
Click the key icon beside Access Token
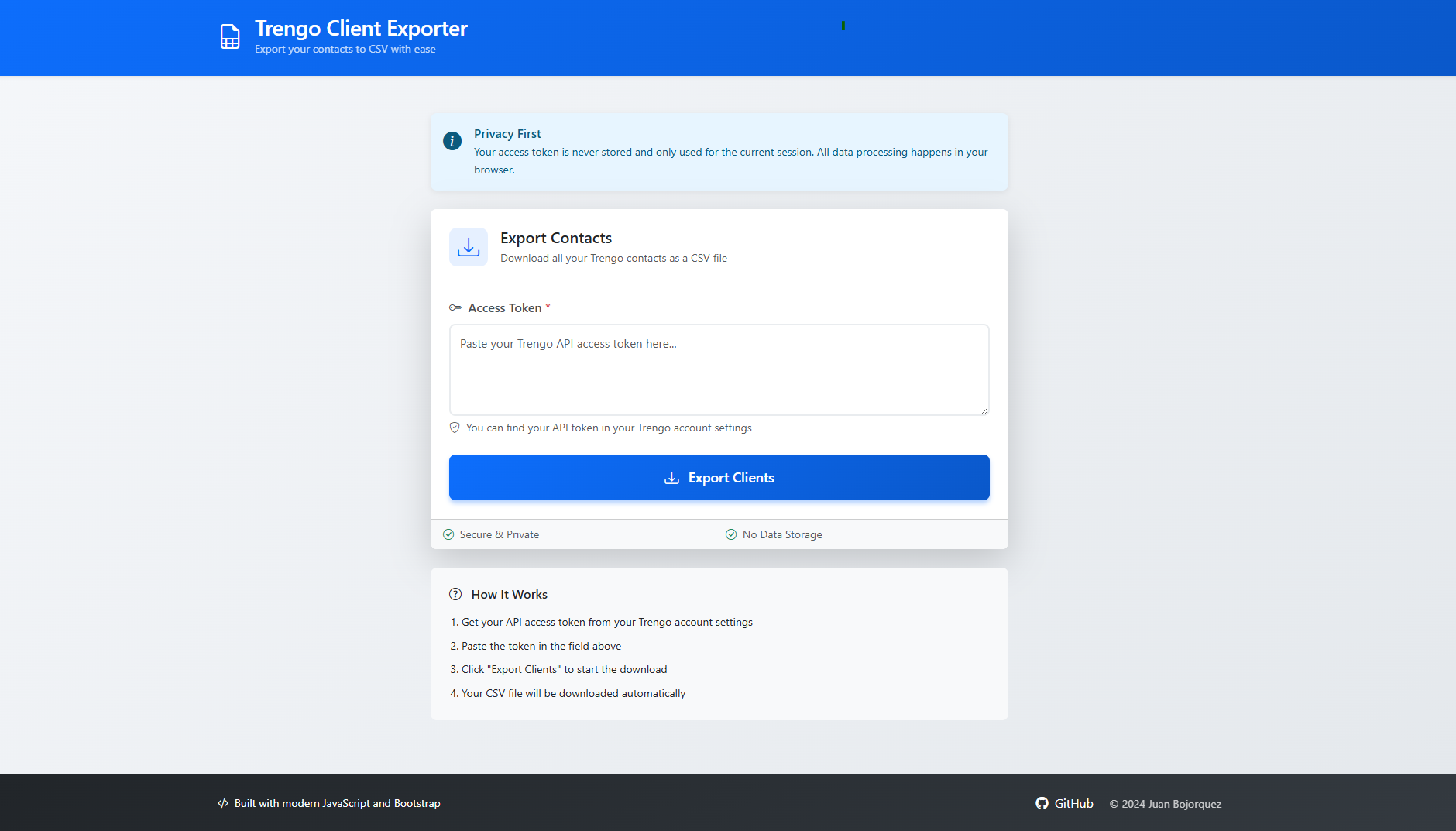click(455, 308)
